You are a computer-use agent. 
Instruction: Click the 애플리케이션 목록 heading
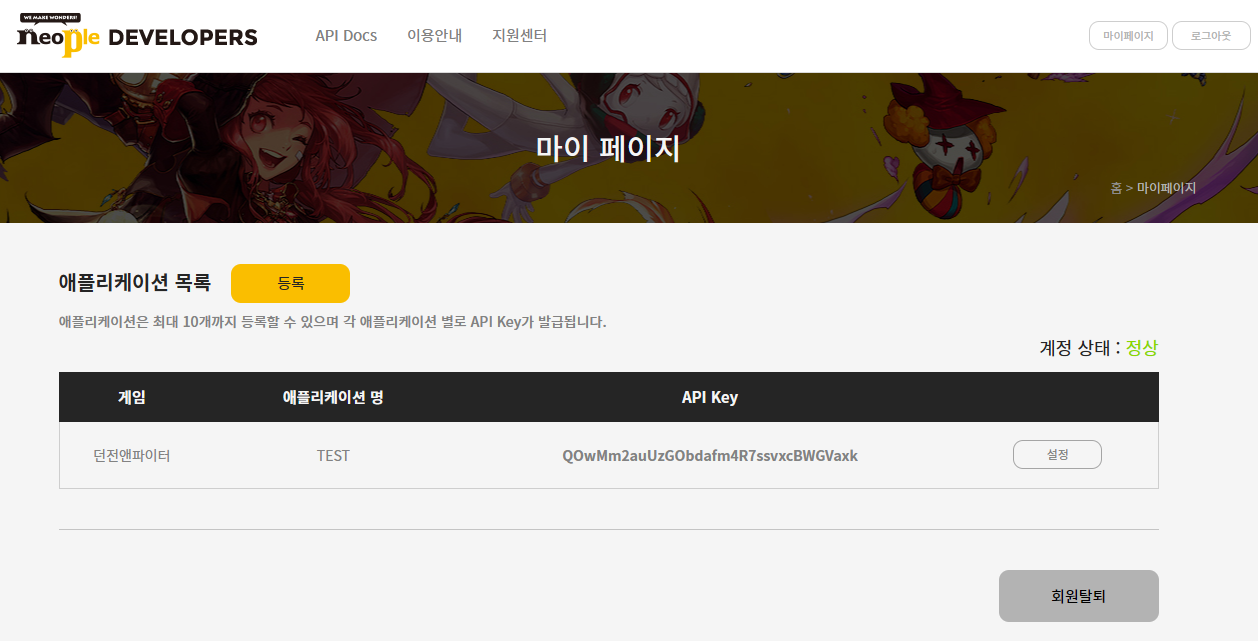[135, 283]
